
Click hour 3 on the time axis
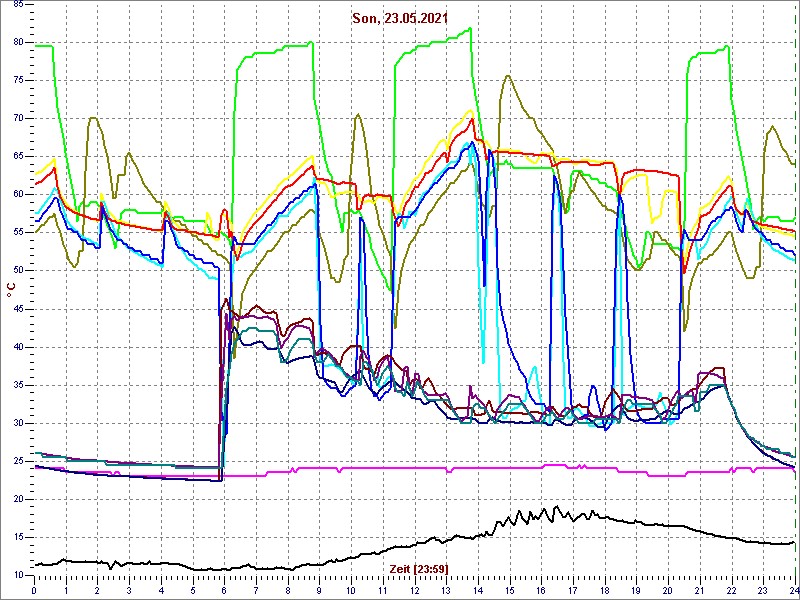(129, 589)
